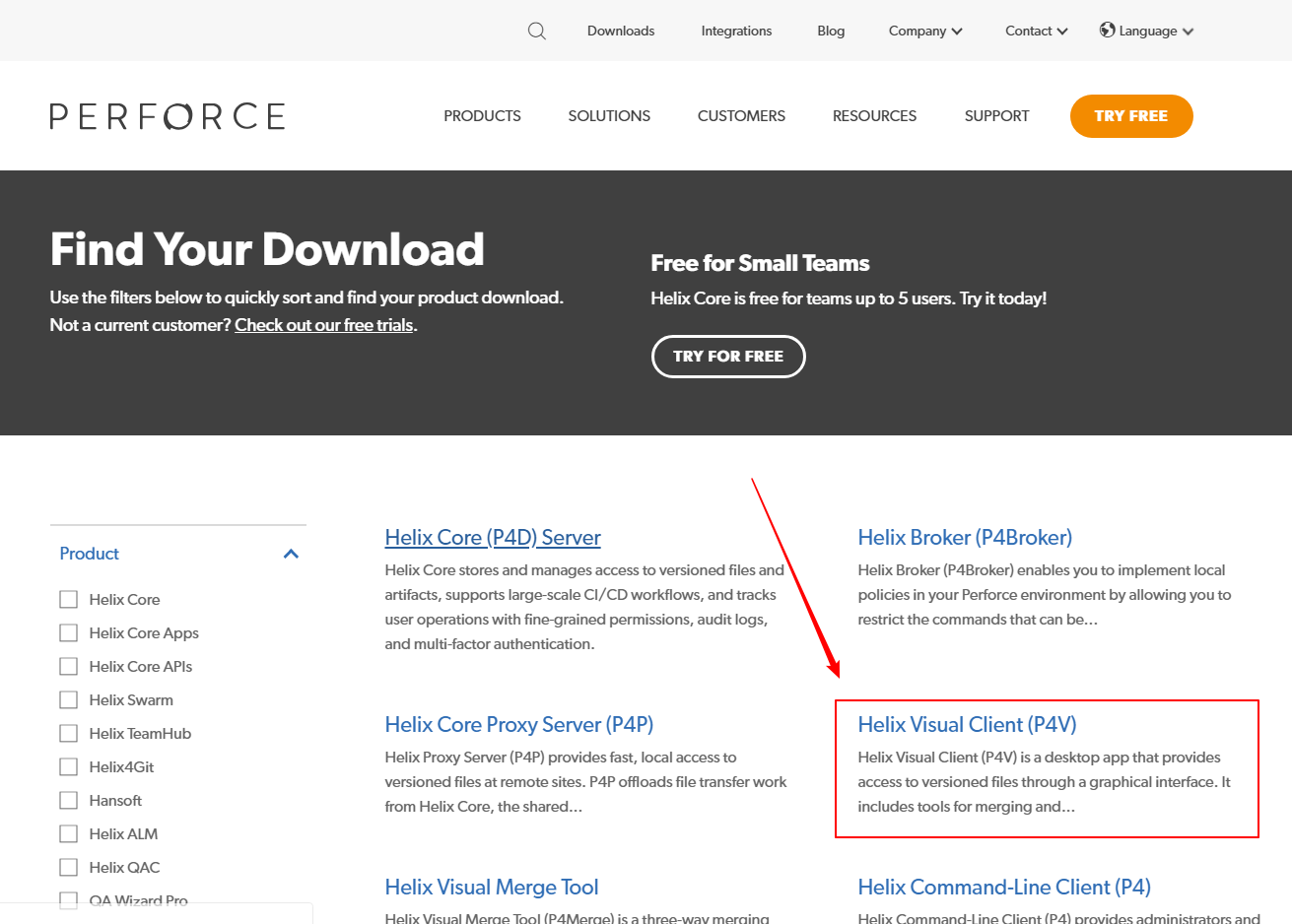The width and height of the screenshot is (1292, 924).
Task: Expand the Contact dropdown
Action: point(1035,31)
